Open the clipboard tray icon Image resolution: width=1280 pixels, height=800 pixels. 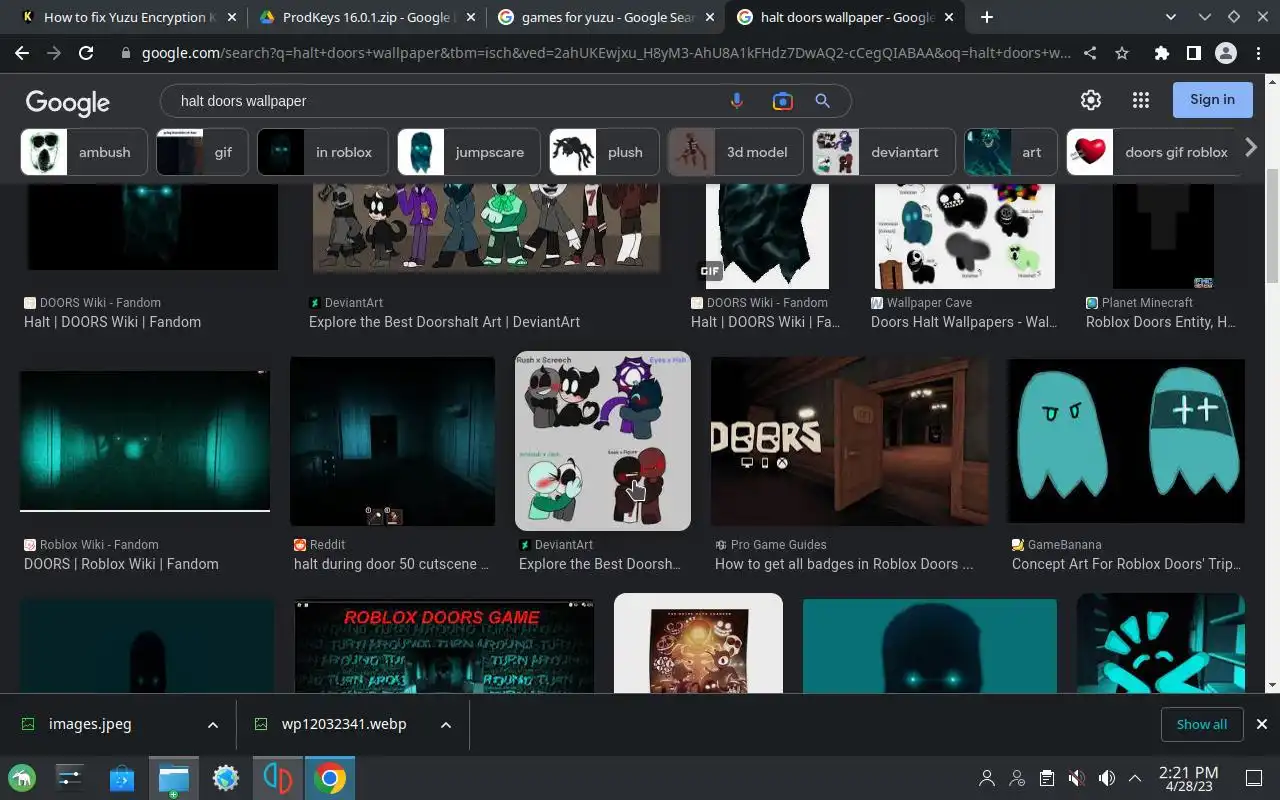coord(1046,778)
